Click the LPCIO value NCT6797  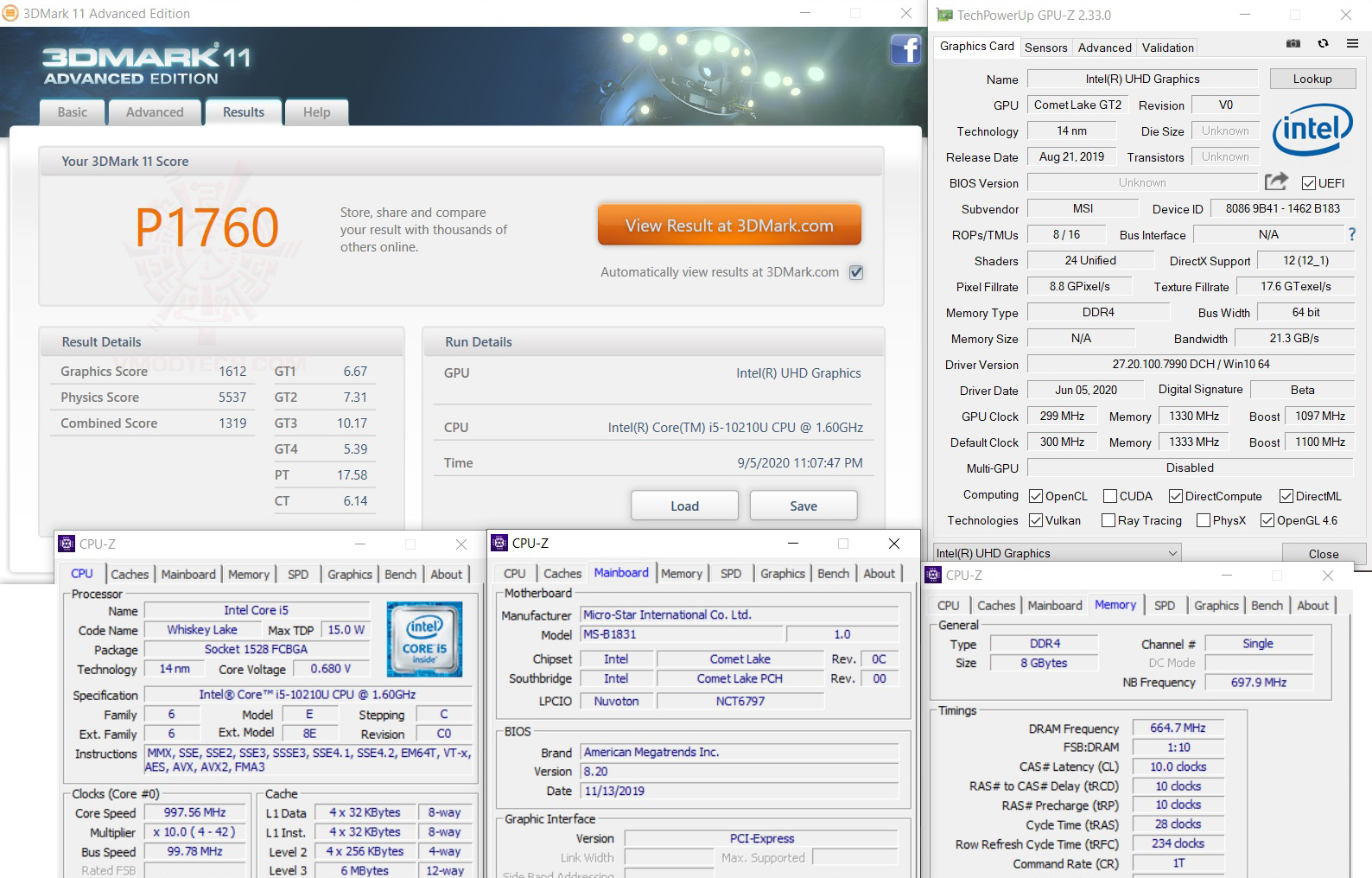coord(740,701)
